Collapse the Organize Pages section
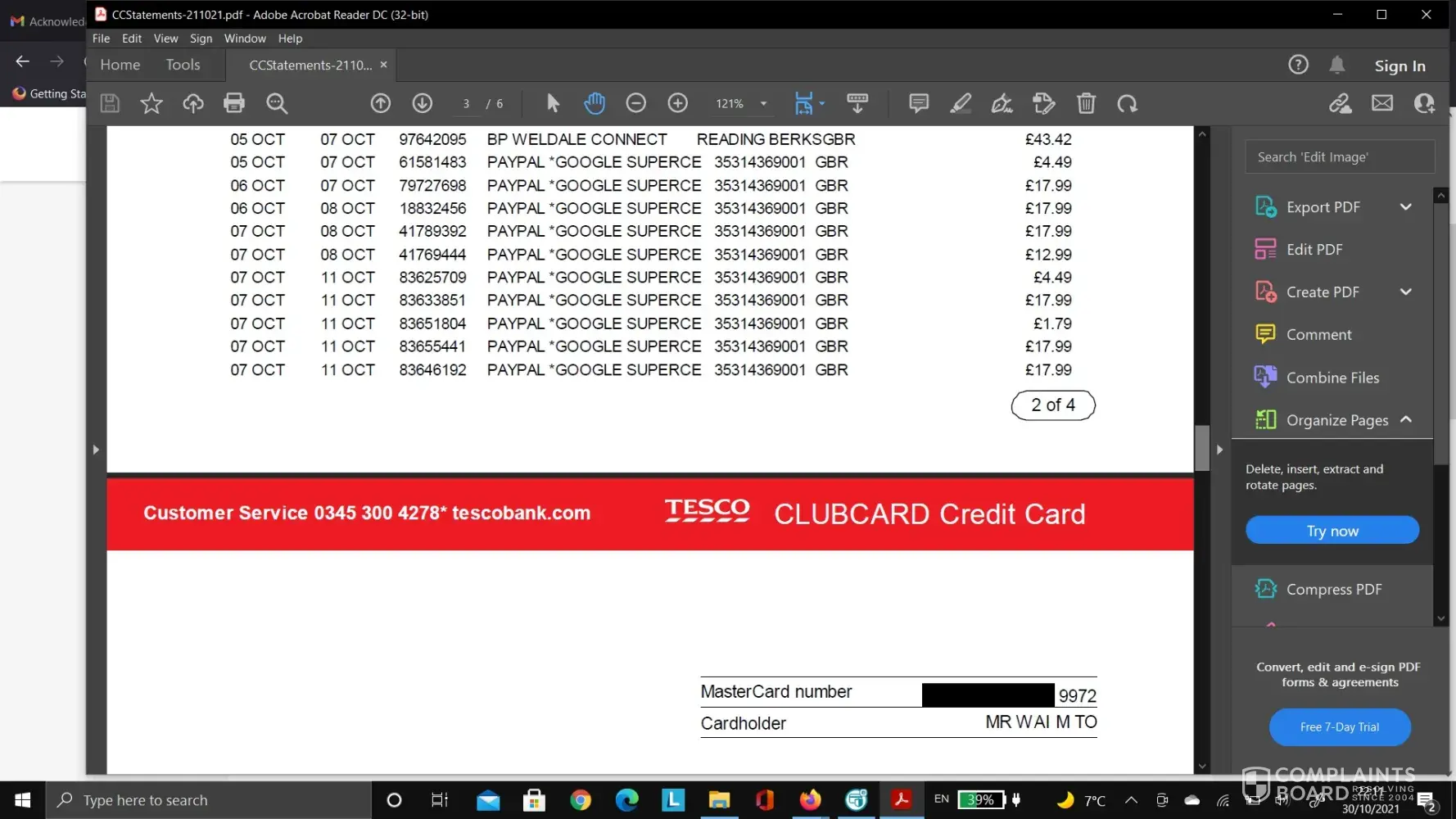 point(1406,419)
